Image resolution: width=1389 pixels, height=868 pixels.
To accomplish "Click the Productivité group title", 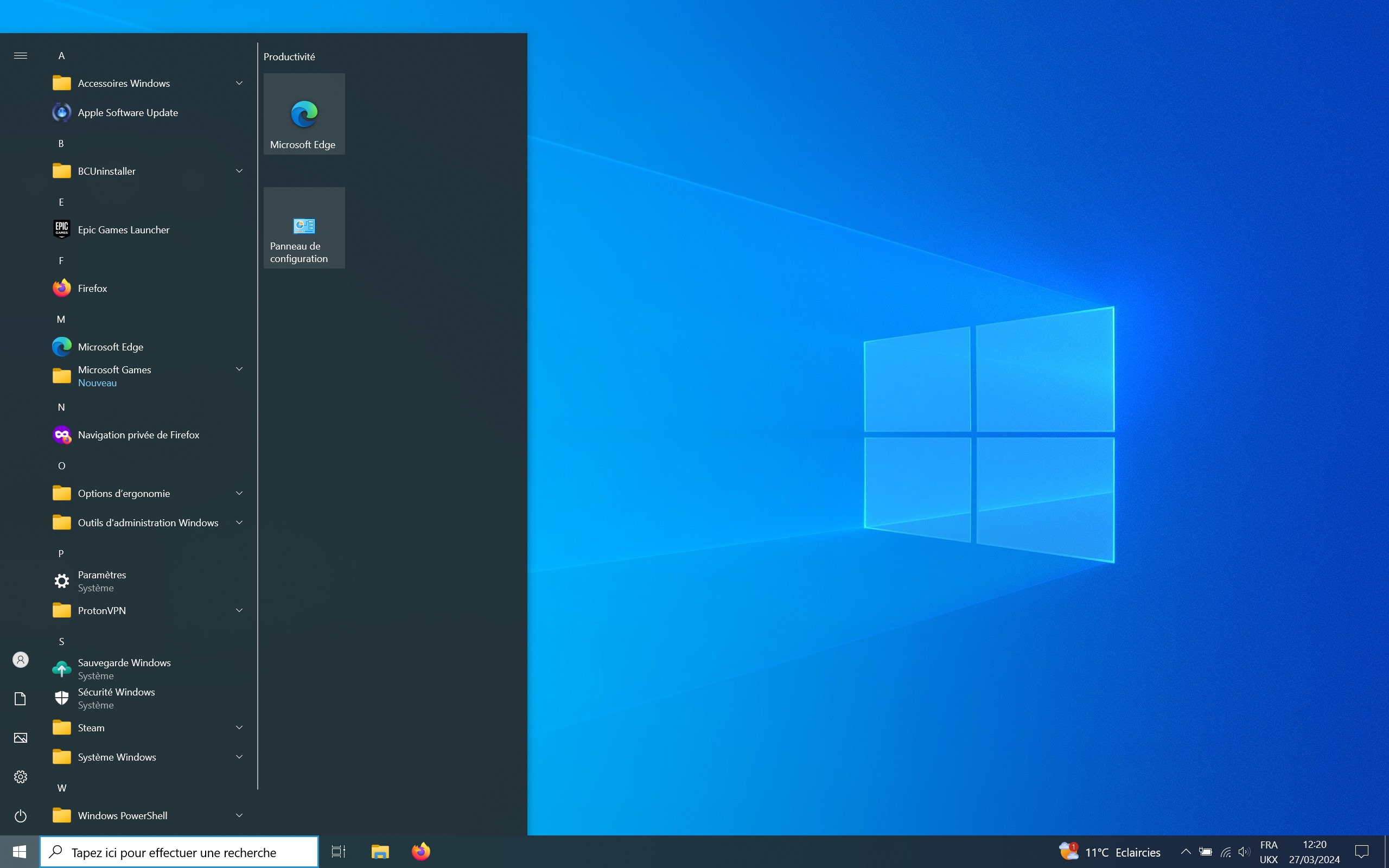I will [289, 57].
